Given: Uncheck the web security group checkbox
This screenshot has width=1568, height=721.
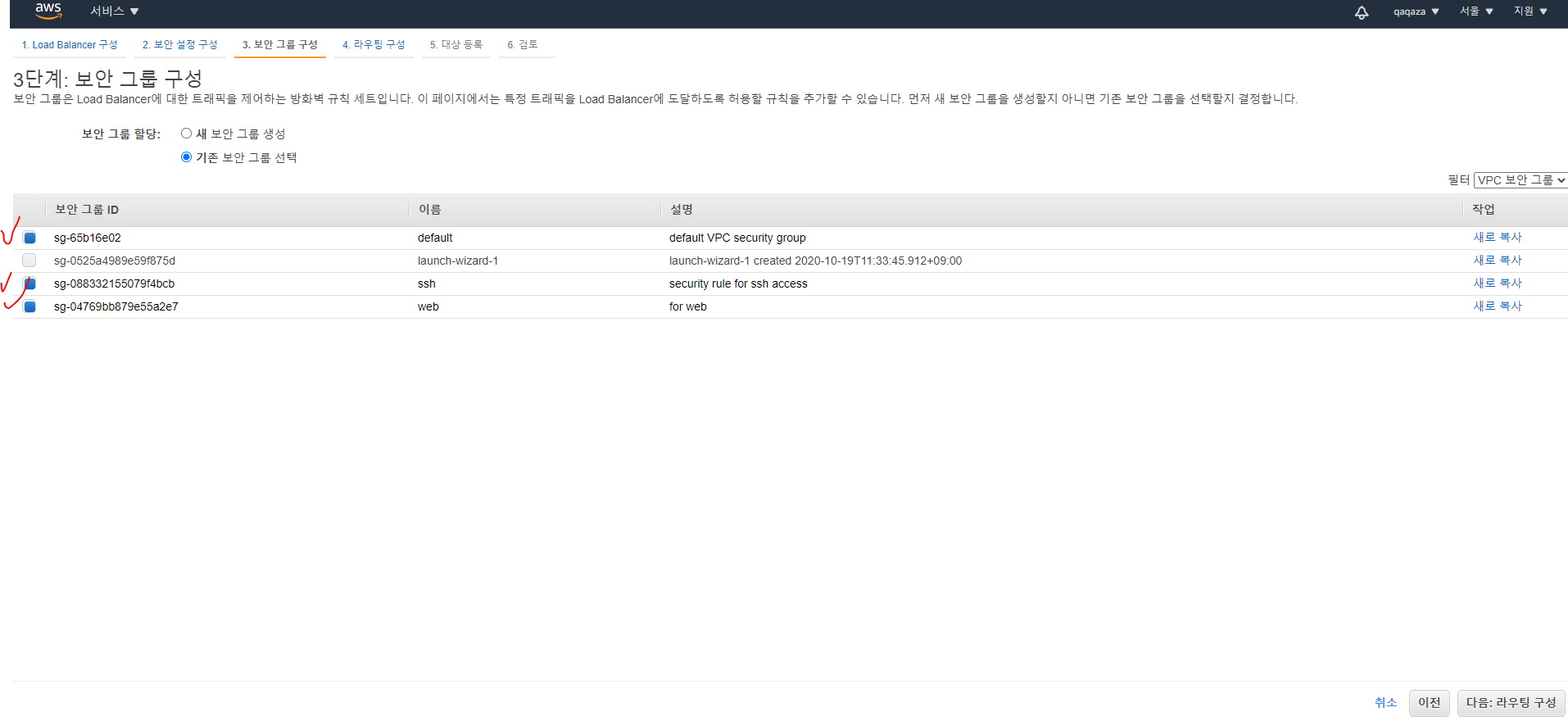Looking at the screenshot, I should coord(30,306).
